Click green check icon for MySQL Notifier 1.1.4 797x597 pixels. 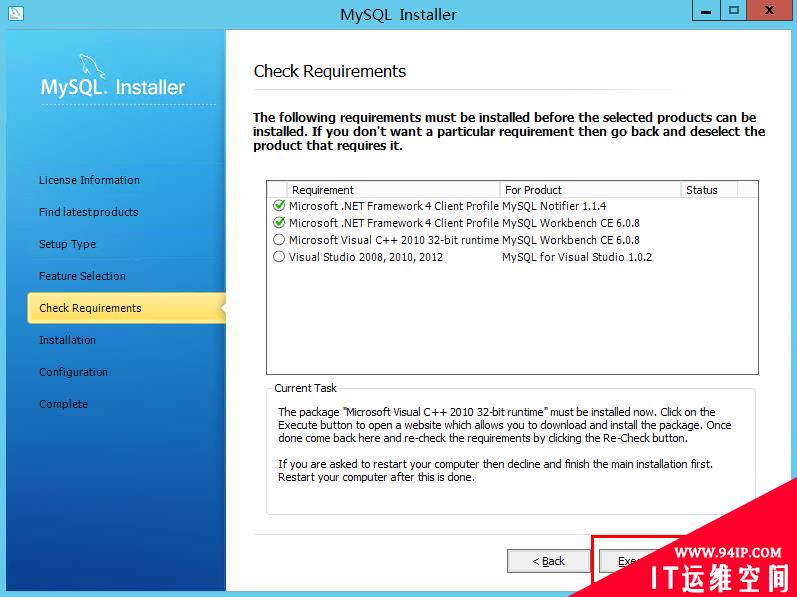[x=279, y=206]
